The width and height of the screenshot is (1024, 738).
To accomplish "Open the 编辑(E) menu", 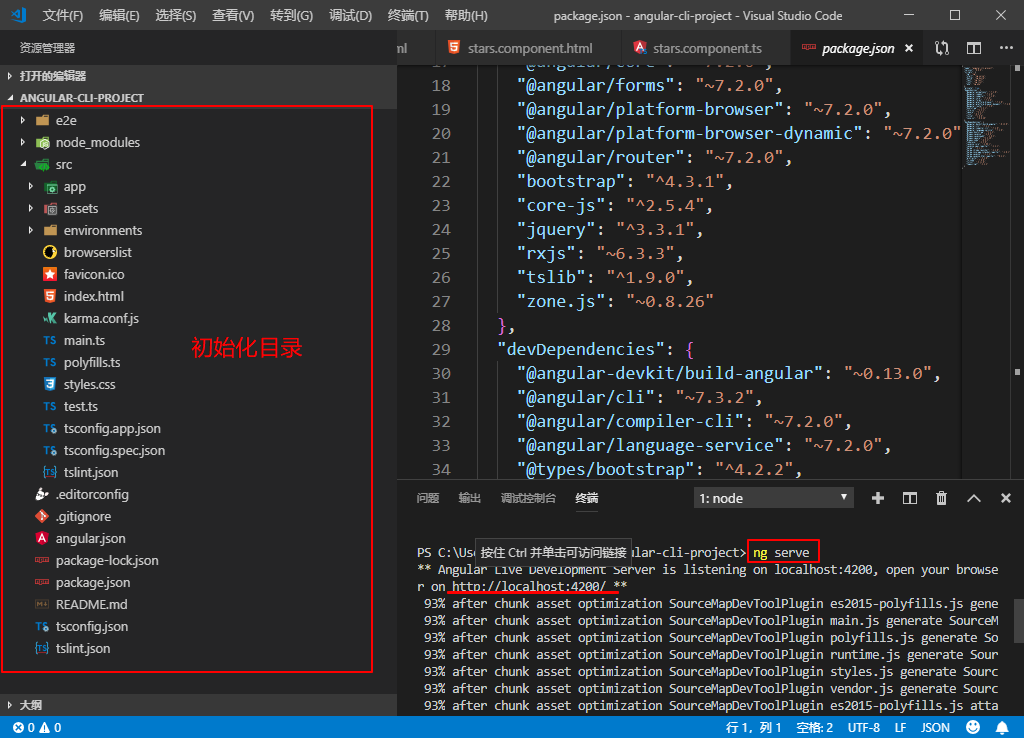I will pos(119,15).
